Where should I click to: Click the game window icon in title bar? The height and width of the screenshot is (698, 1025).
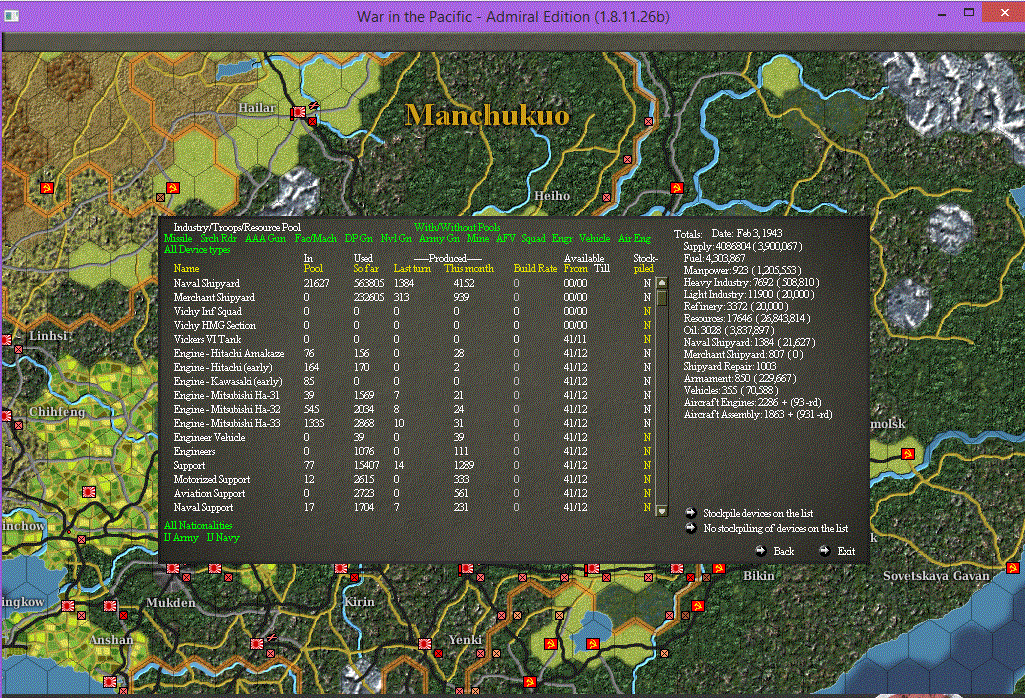(12, 16)
